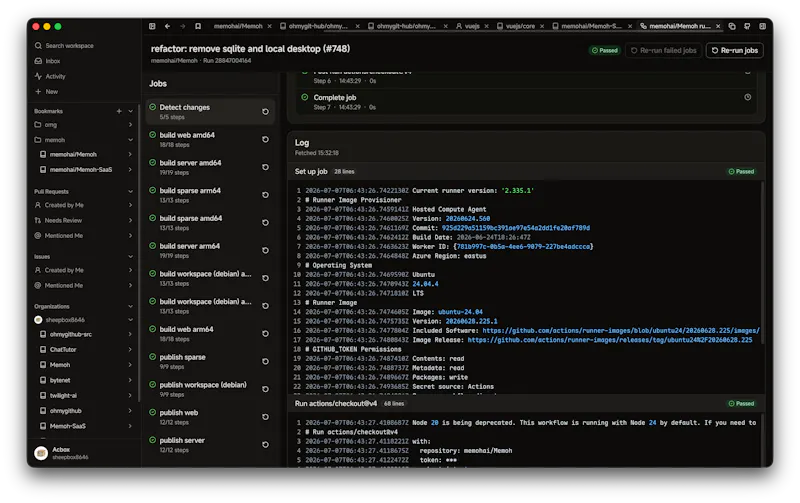Viewport: 800px width, 503px height.
Task: Re-run the build sparse arm64 job
Action: [x=265, y=195]
